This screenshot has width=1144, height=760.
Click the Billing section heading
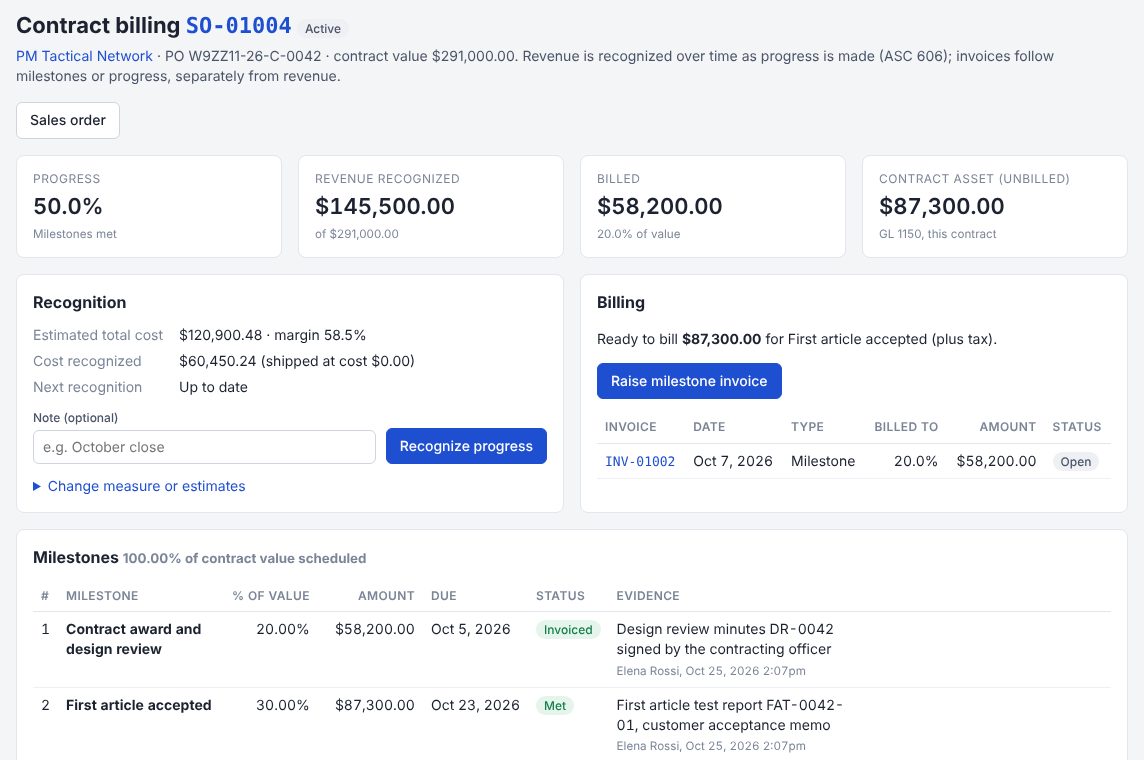[x=621, y=303]
